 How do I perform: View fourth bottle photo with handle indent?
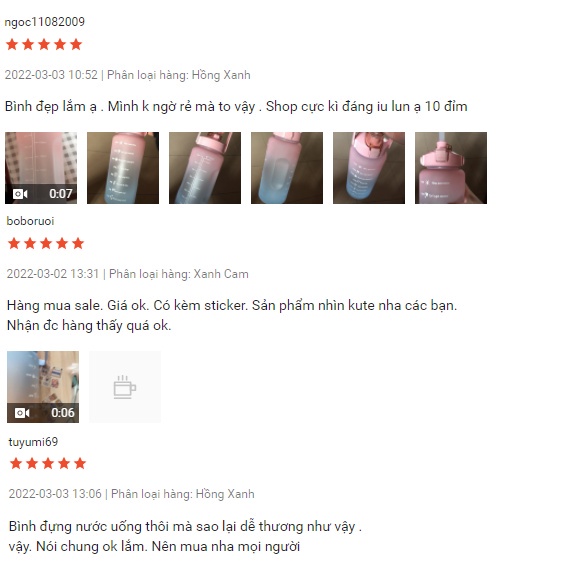point(287,168)
